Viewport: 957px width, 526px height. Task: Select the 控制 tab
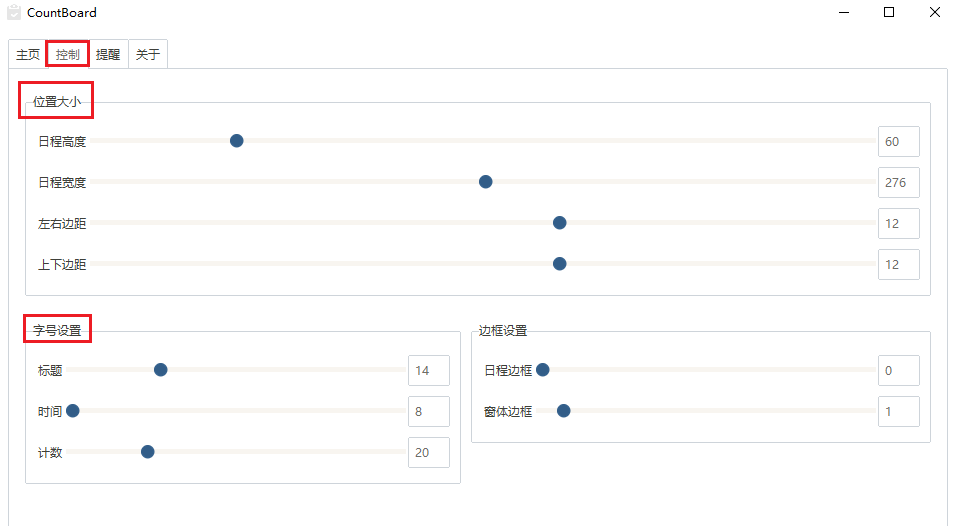point(68,55)
